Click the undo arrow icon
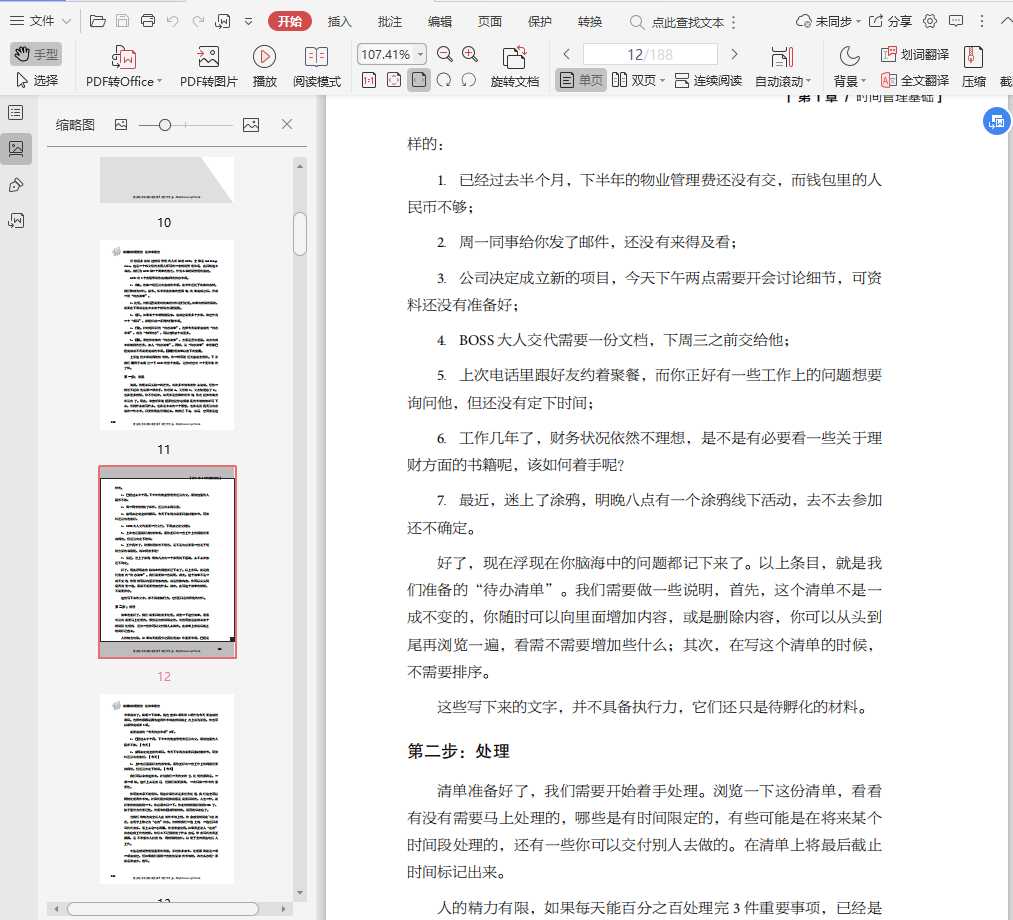Screen dimensions: 1013x920 [x=172, y=21]
